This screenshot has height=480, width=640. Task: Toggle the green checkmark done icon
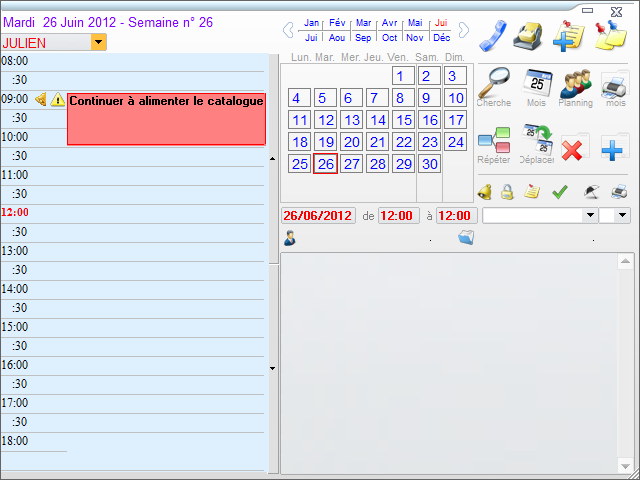pos(560,191)
